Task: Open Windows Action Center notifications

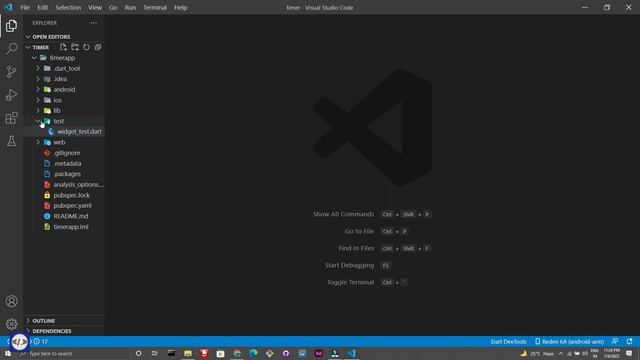Action: [x=629, y=353]
